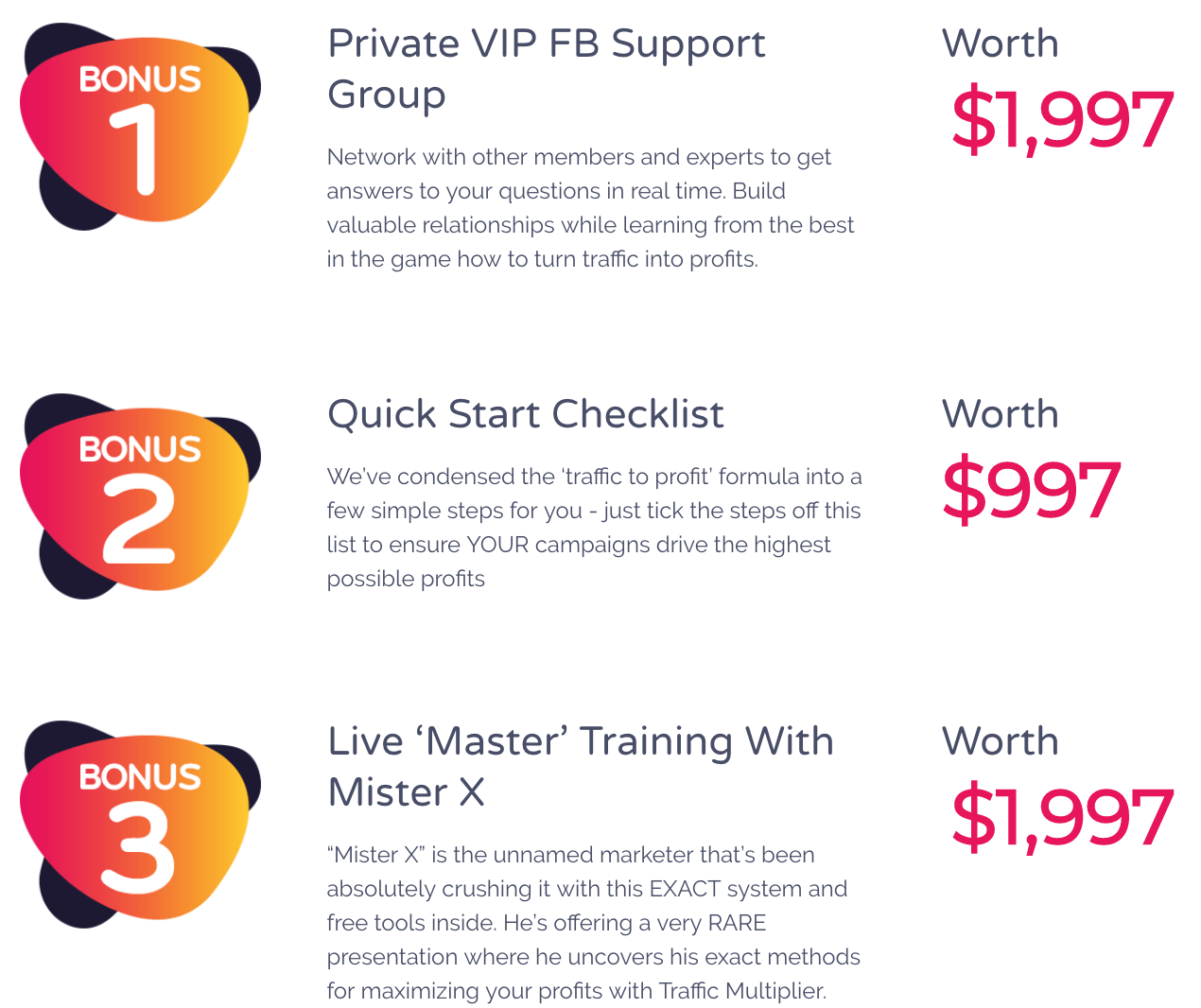Click the Bonus 1 gradient badge

(138, 127)
